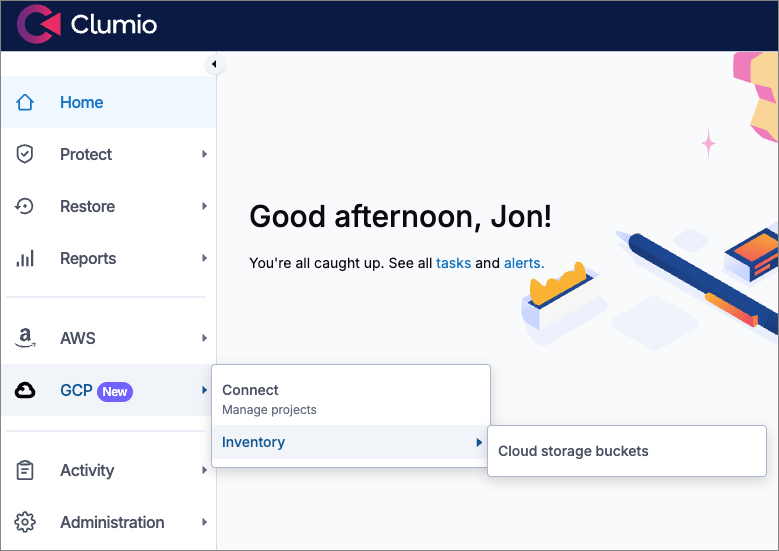Click the Activity clipboard icon

click(26, 470)
